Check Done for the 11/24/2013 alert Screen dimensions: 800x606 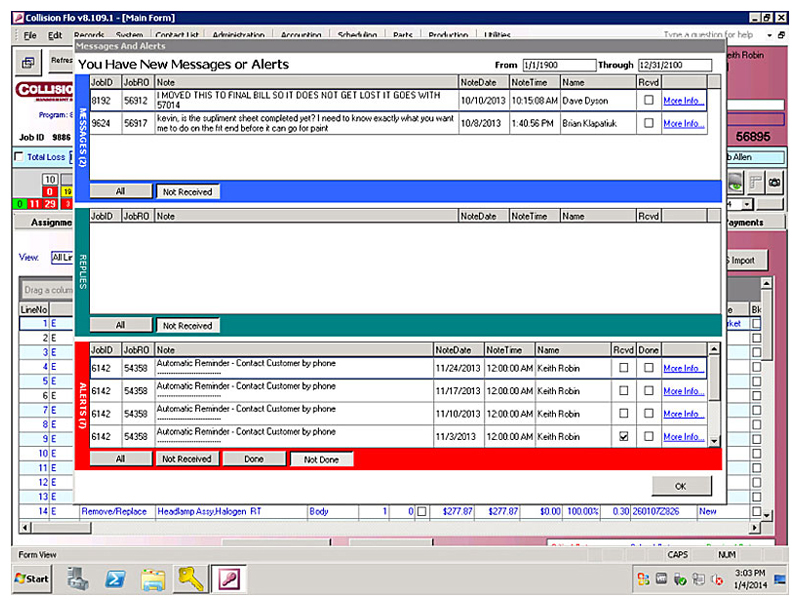pyautogui.click(x=648, y=368)
